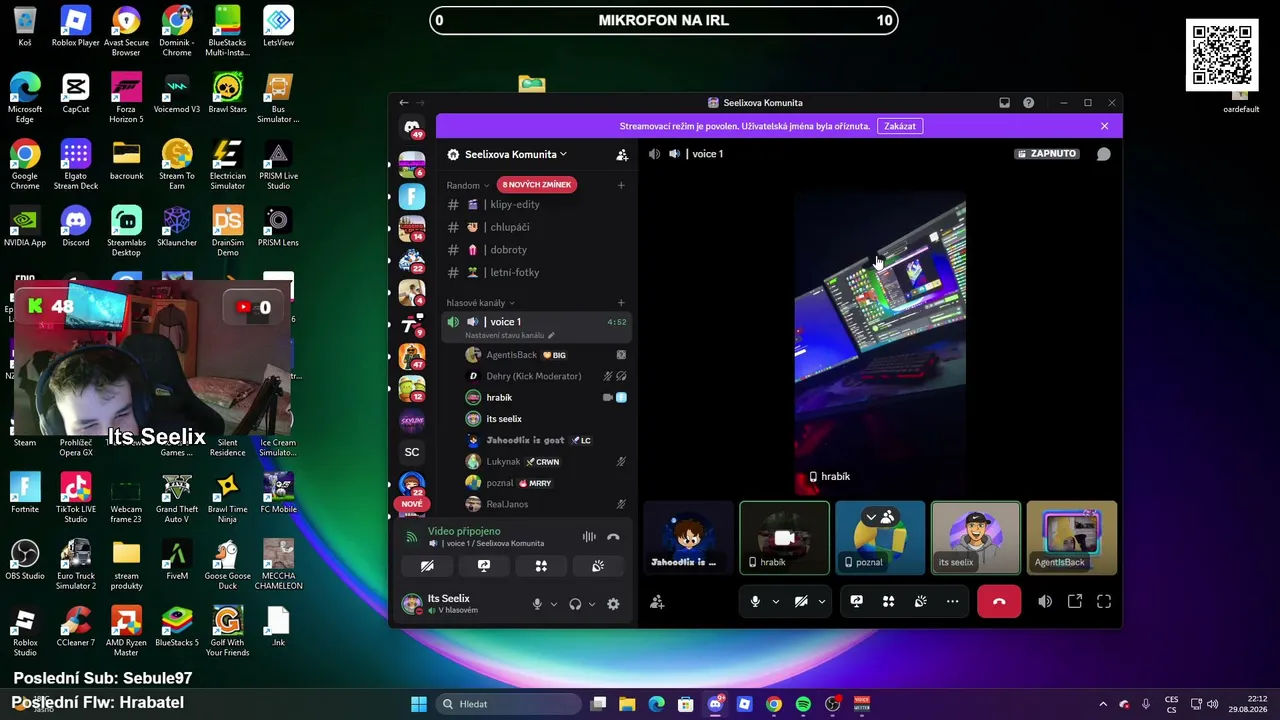
Task: Open the klipy-edity channel
Action: 536,204
